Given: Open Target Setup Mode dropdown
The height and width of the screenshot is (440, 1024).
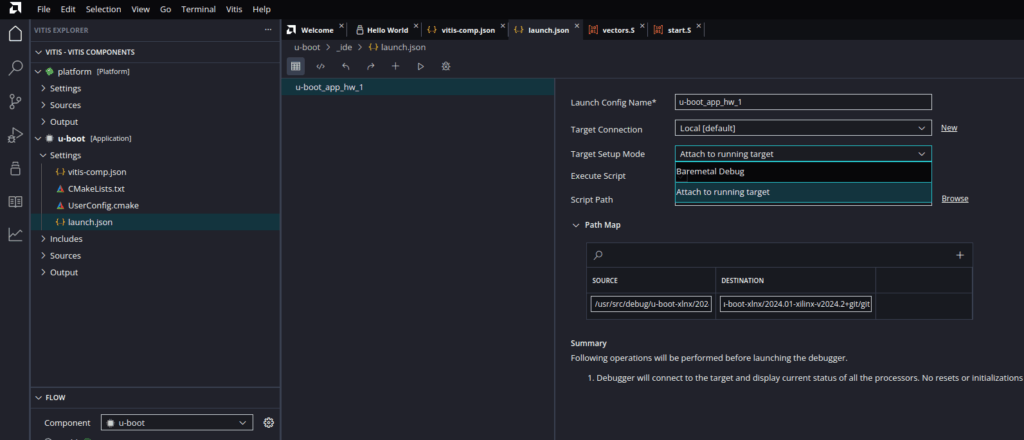Looking at the screenshot, I should click(803, 154).
